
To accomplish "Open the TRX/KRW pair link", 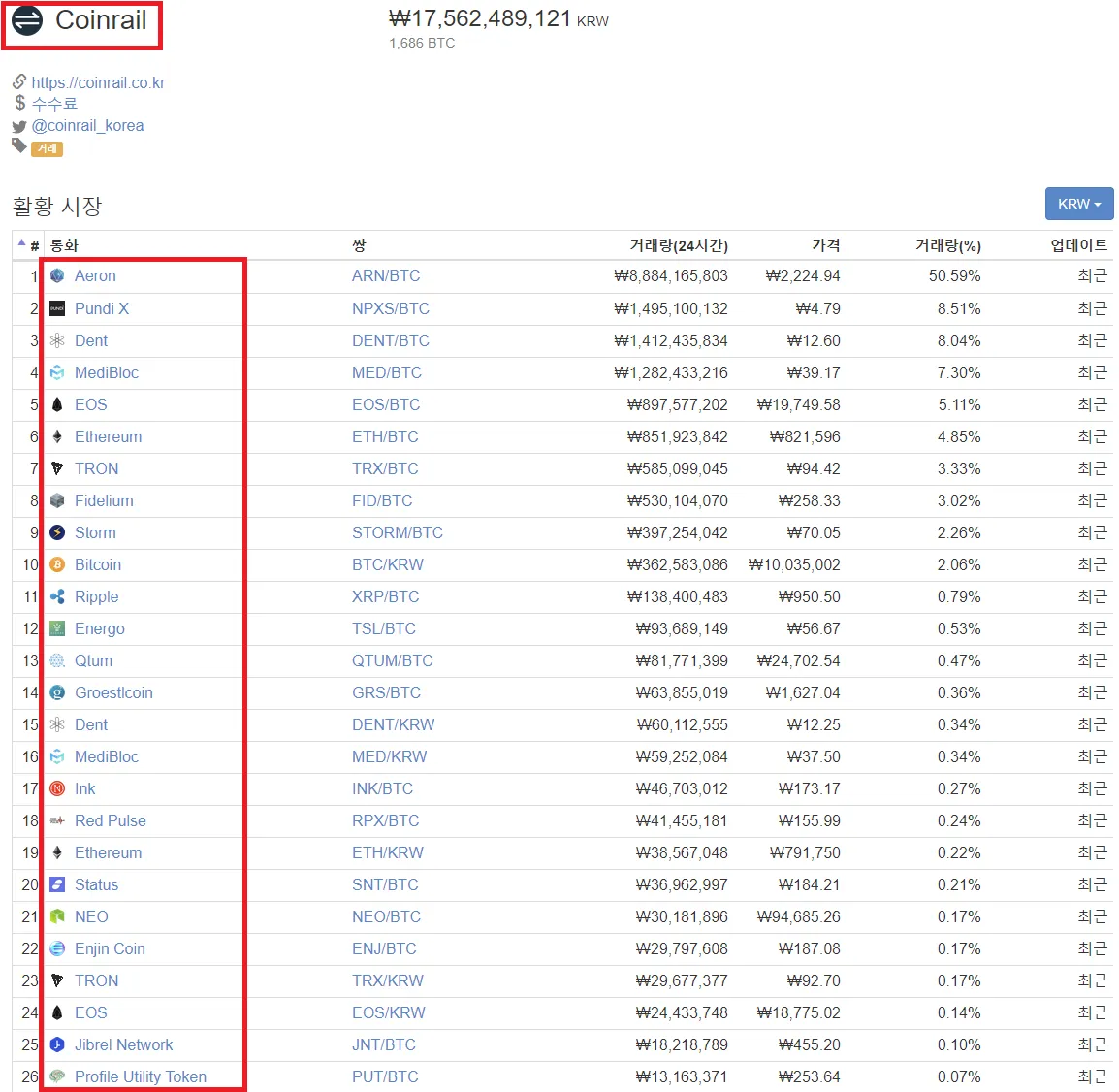I will click(x=388, y=980).
